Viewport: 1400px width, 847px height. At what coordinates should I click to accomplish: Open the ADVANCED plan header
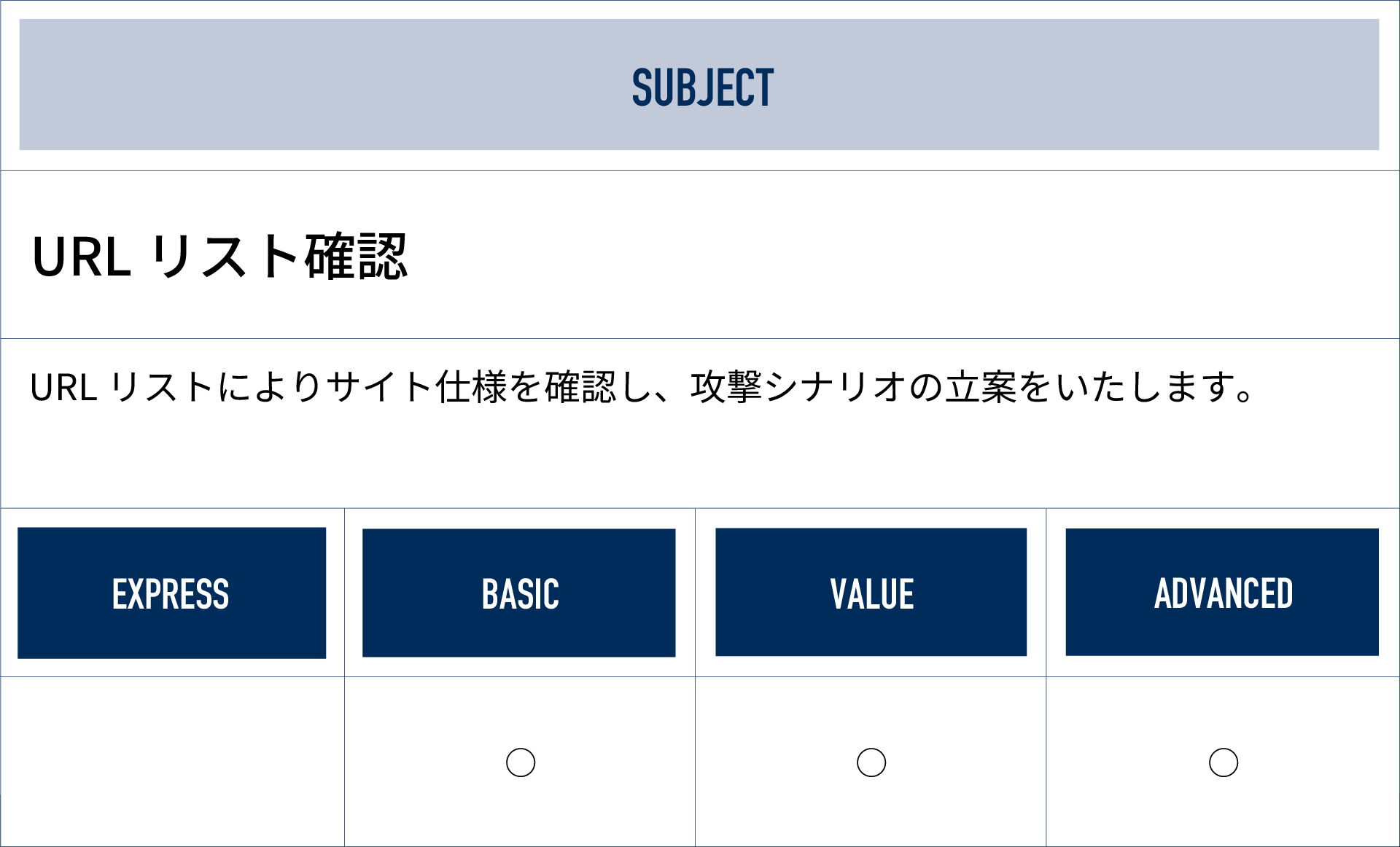(1223, 593)
